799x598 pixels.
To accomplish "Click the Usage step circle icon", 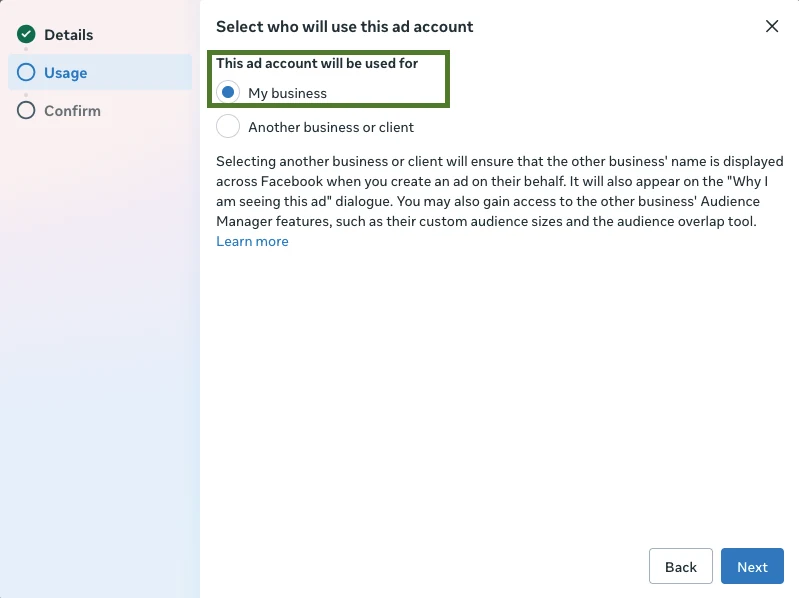I will click(x=26, y=72).
